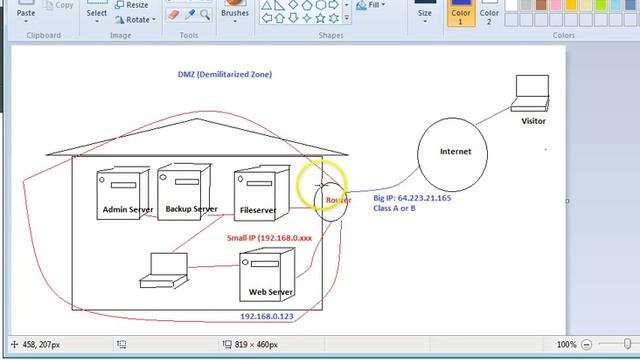The width and height of the screenshot is (640, 360).
Task: Pick the Triangle shape
Action: [266, 5]
